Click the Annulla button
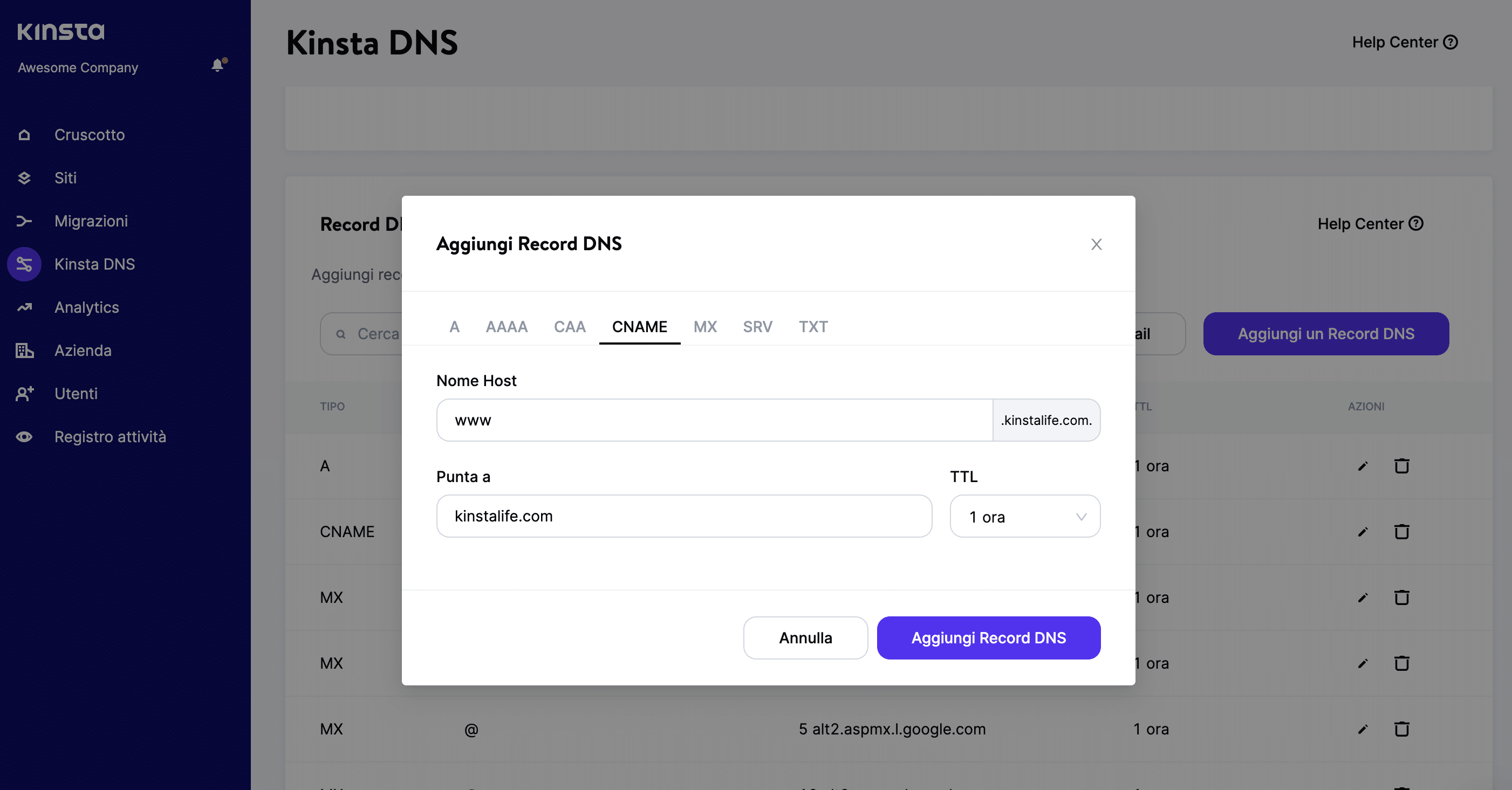This screenshot has width=1512, height=790. pyautogui.click(x=805, y=637)
